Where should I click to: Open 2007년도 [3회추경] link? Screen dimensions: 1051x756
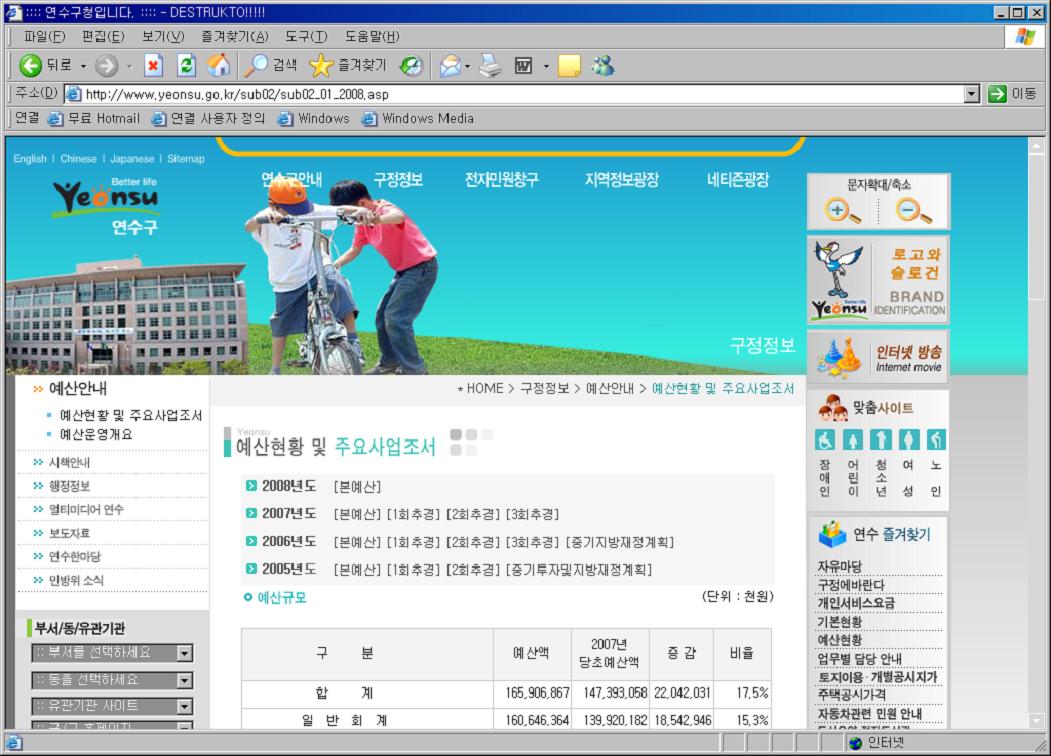pyautogui.click(x=532, y=514)
